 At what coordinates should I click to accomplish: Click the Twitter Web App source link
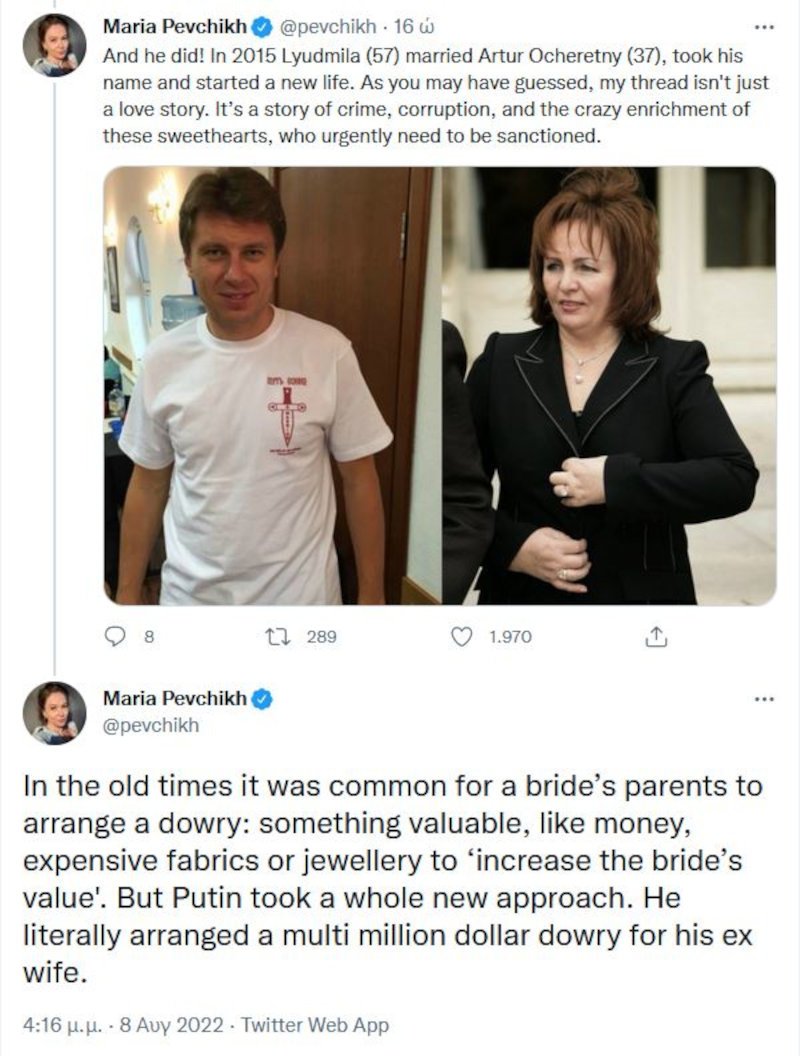click(315, 1025)
